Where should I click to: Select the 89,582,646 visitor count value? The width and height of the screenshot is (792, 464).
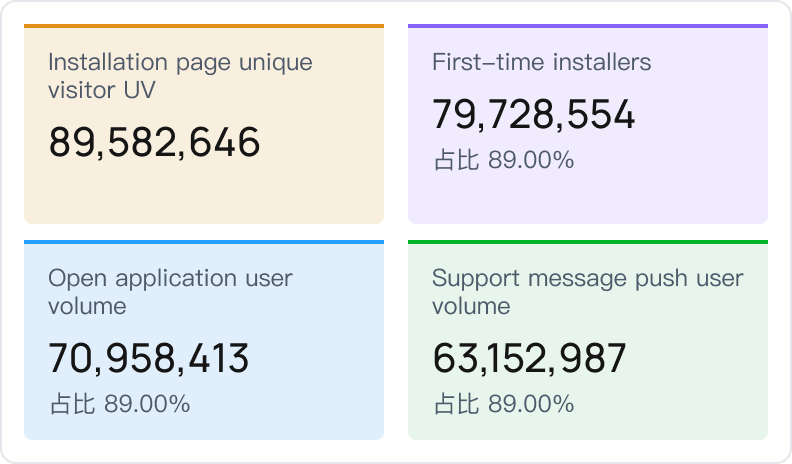click(154, 142)
